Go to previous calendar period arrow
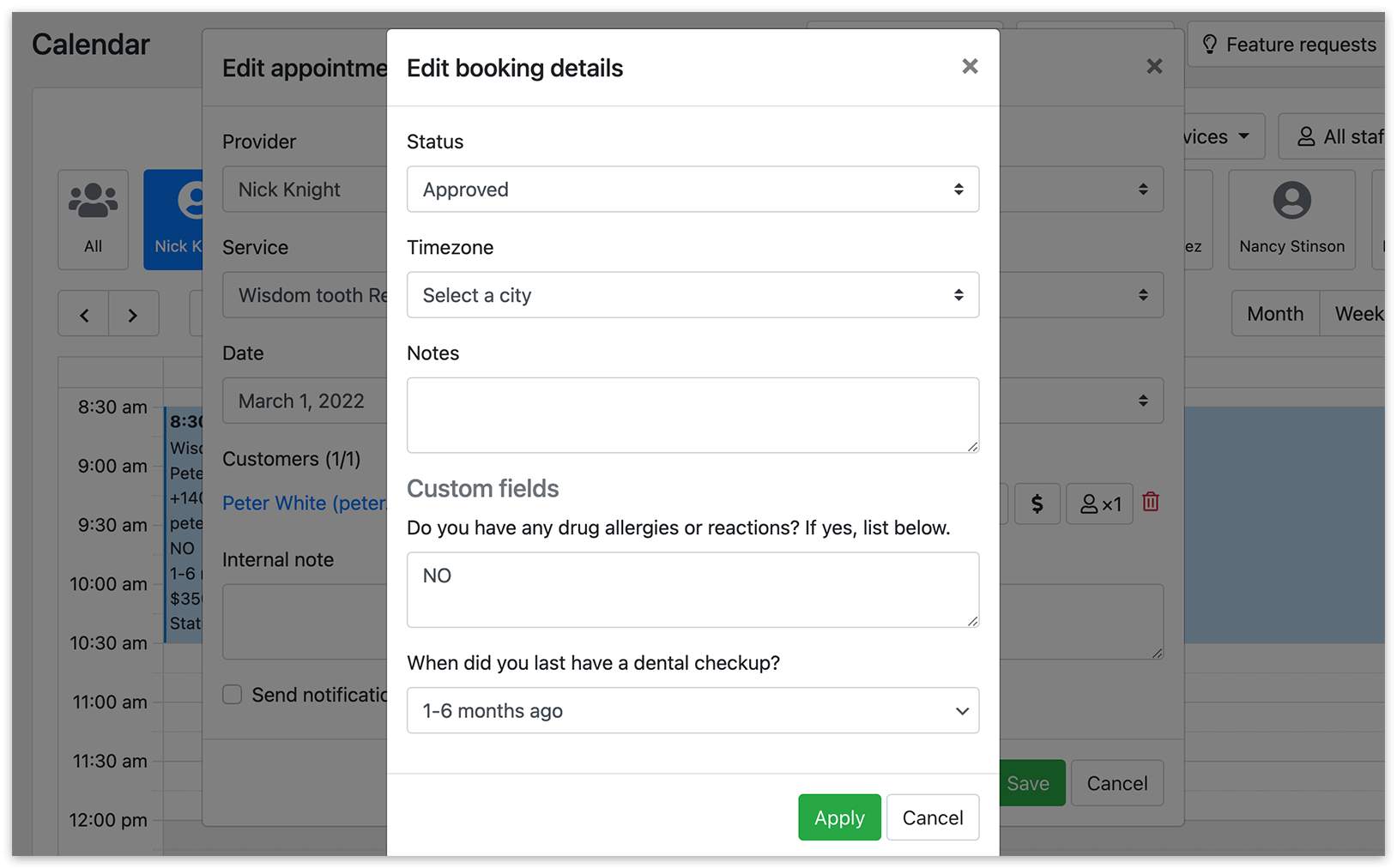This screenshot has width=1397, height=868. click(83, 314)
